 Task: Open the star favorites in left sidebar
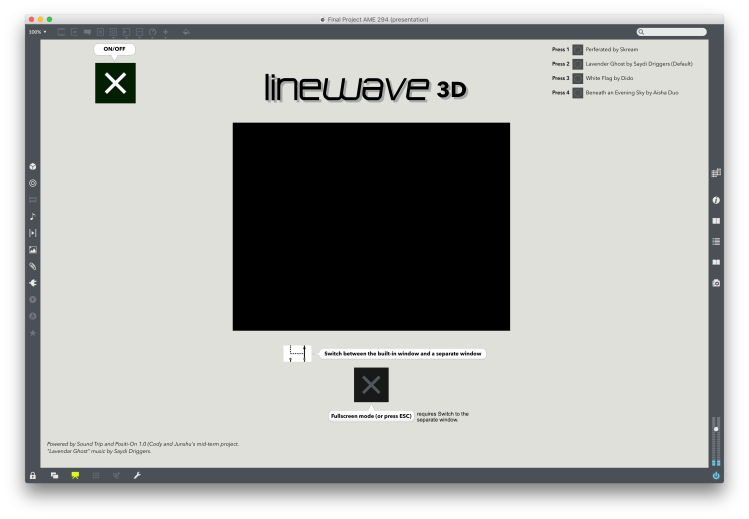32,333
